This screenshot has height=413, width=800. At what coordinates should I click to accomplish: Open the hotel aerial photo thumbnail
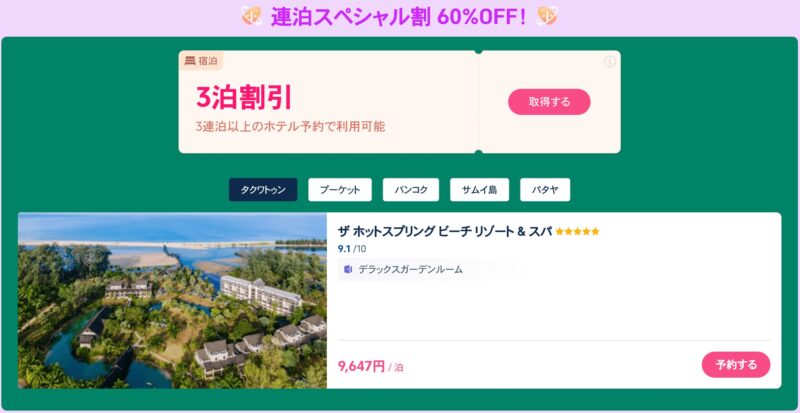click(x=172, y=301)
